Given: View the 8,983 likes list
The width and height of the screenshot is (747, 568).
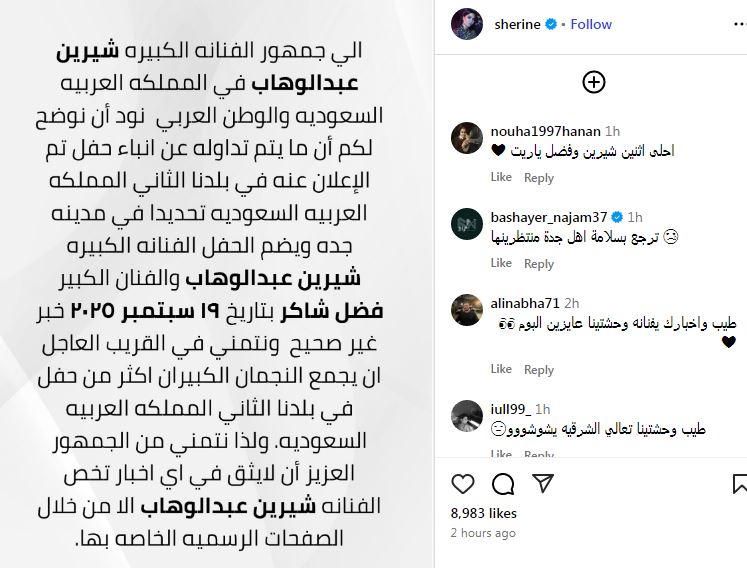Looking at the screenshot, I should click(484, 513).
